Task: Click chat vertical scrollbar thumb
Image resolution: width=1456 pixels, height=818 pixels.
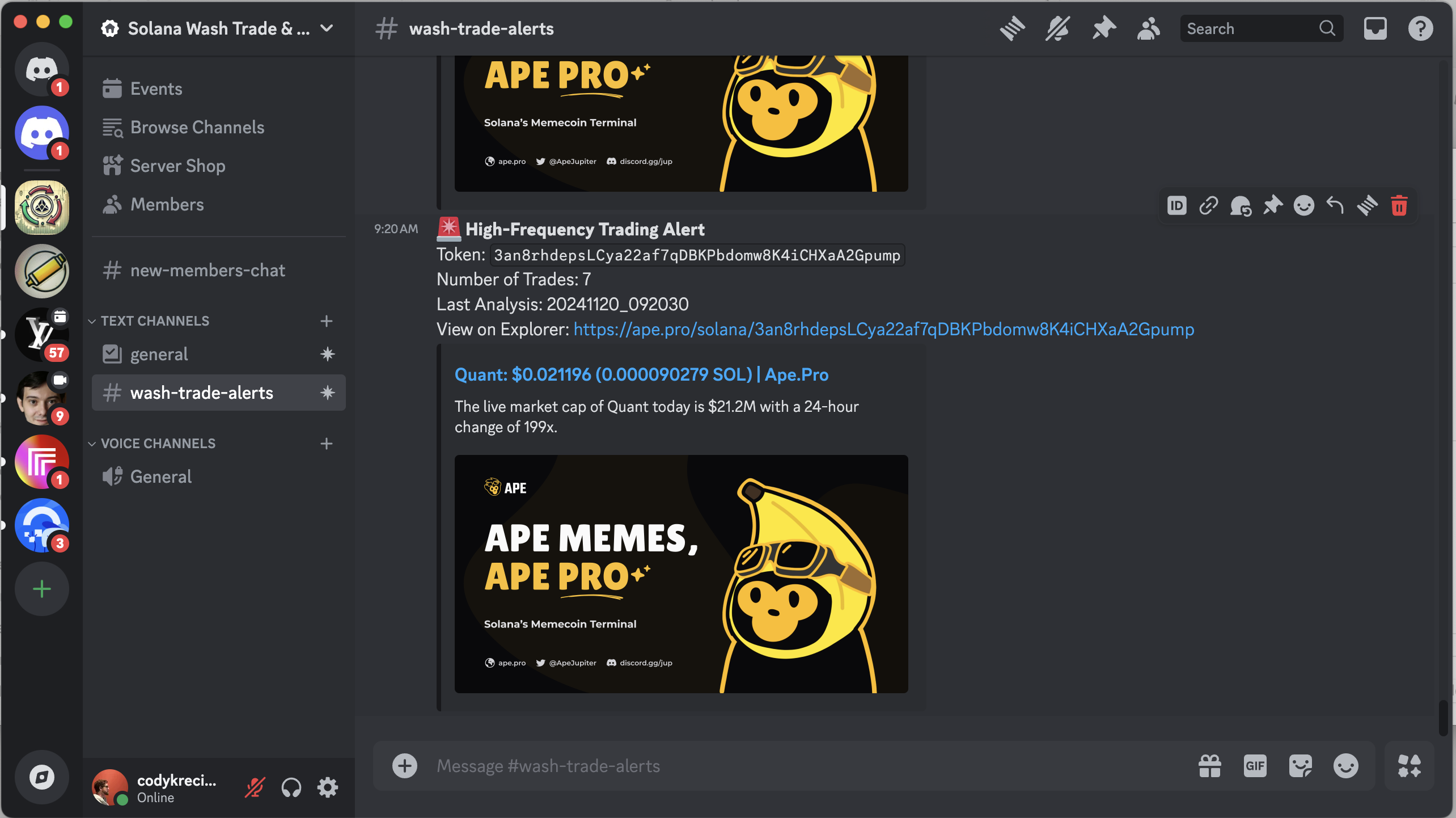Action: [1444, 718]
